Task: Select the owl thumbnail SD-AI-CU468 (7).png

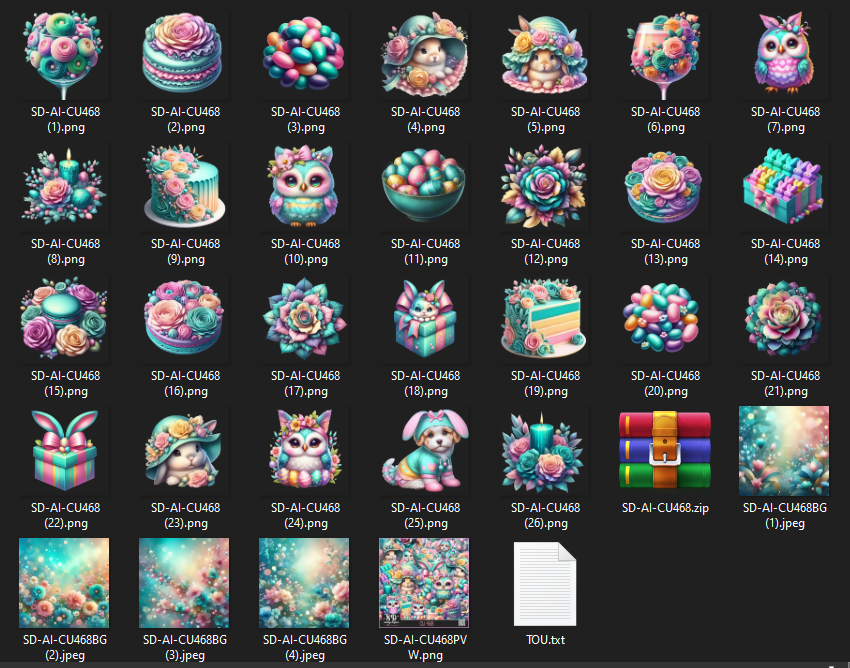Action: pos(785,55)
